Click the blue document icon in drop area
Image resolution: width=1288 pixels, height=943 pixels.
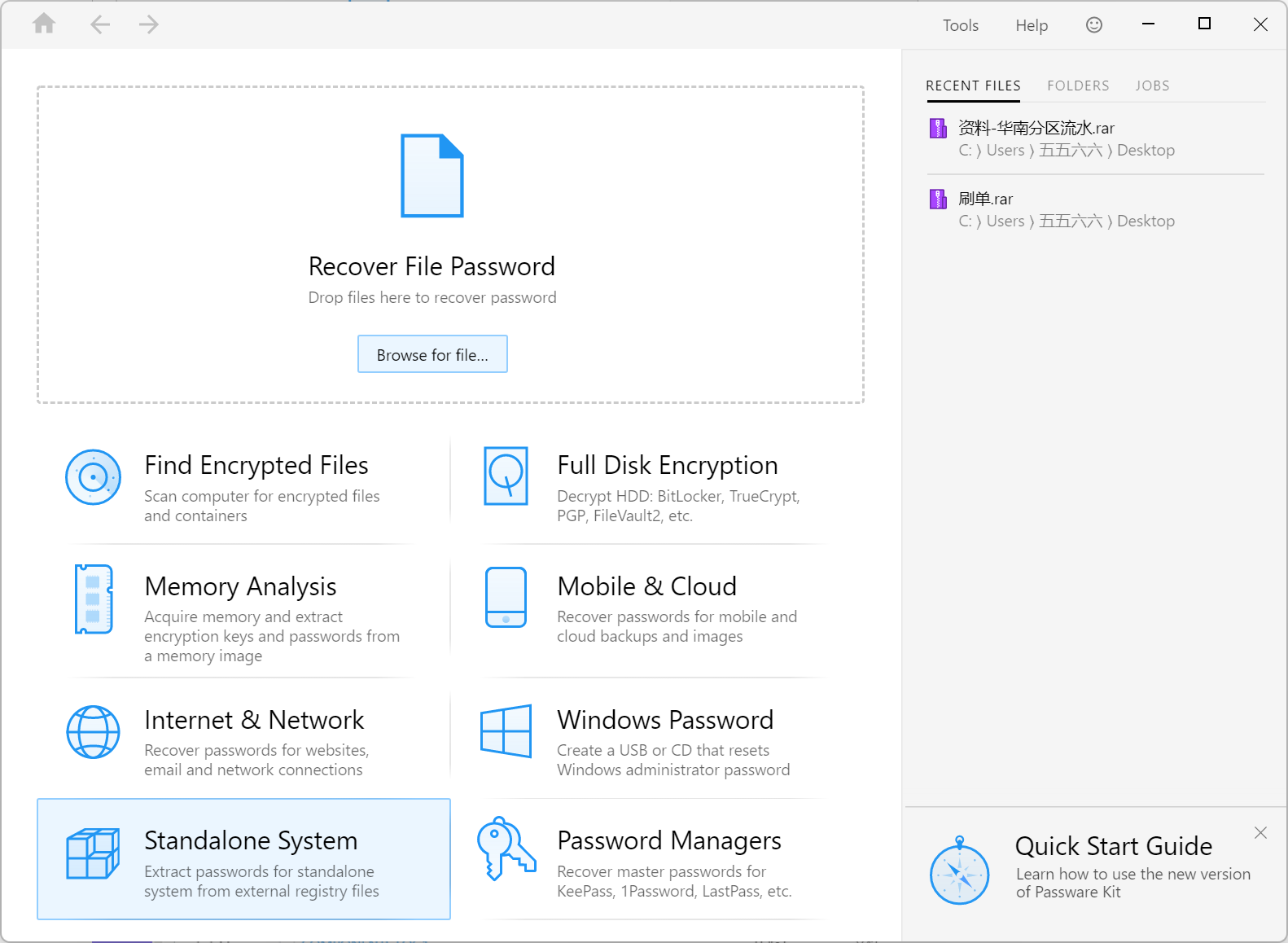click(432, 176)
